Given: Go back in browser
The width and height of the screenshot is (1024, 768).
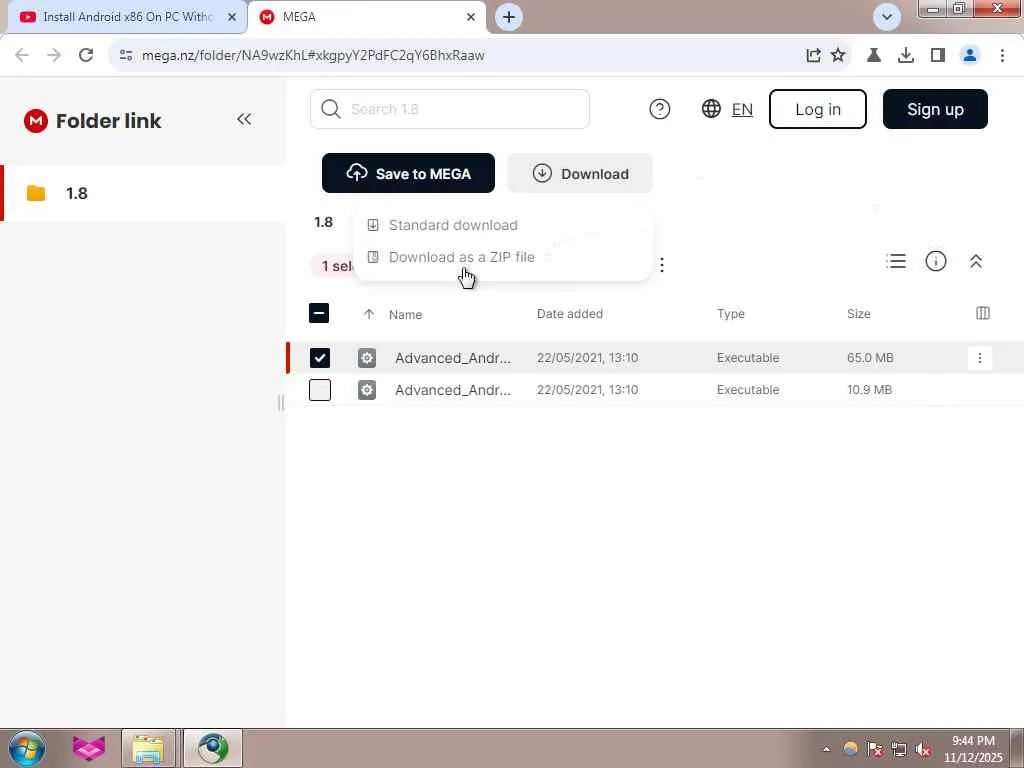Looking at the screenshot, I should (x=22, y=56).
